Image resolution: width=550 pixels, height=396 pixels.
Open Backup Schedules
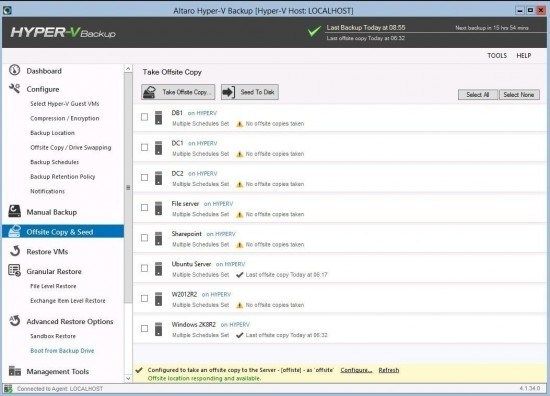click(54, 162)
